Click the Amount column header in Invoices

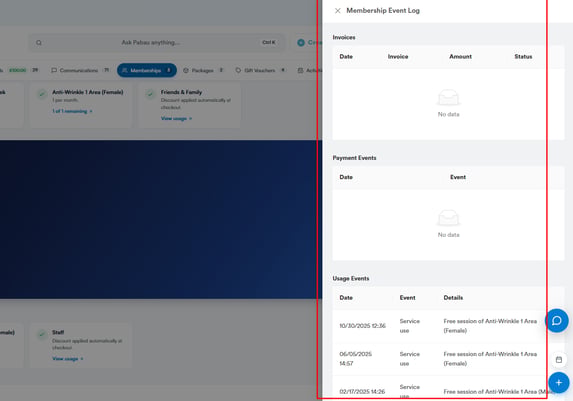(x=460, y=57)
